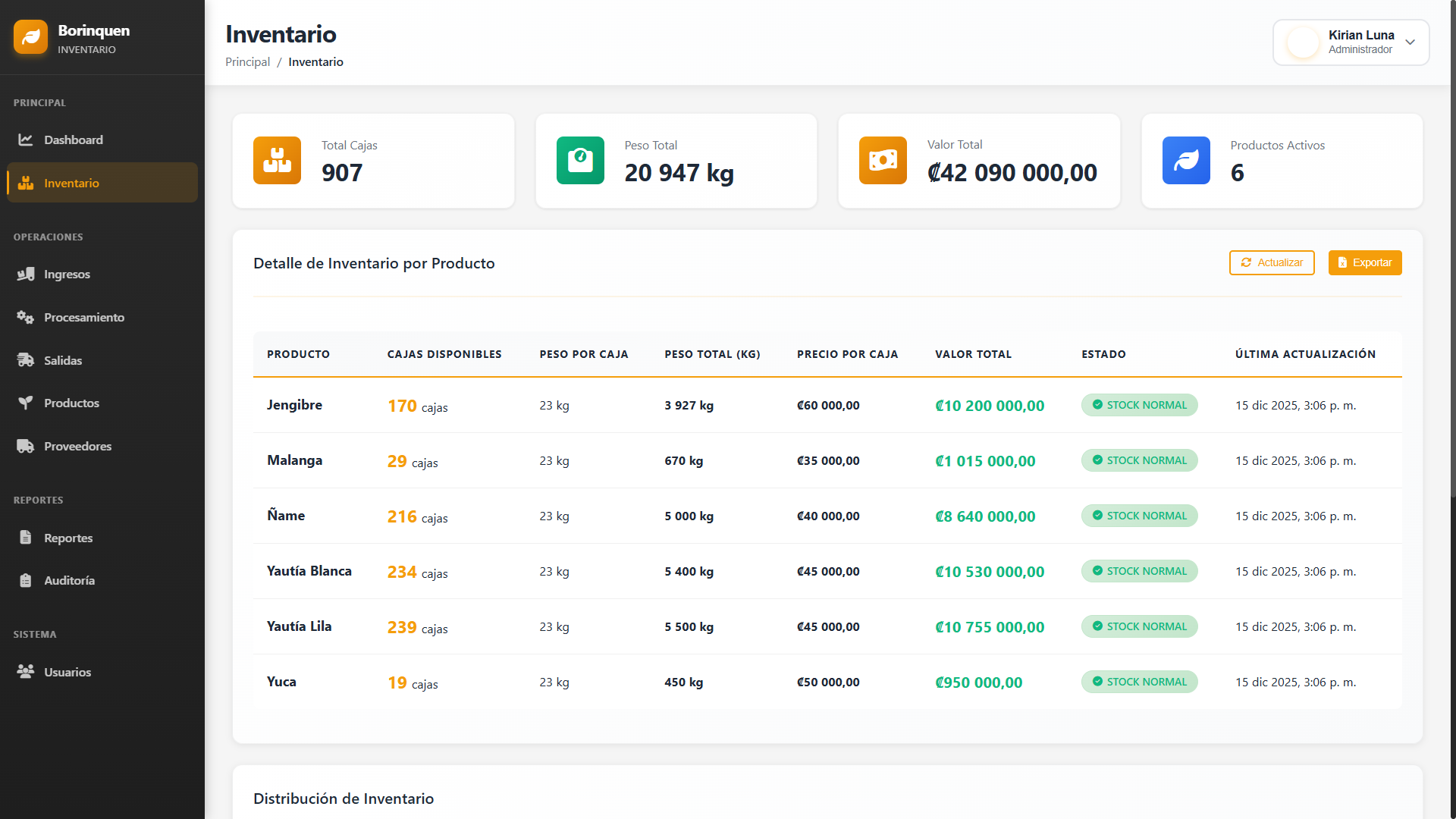
Task: Select the Principal breadcrumb link
Action: 247,61
